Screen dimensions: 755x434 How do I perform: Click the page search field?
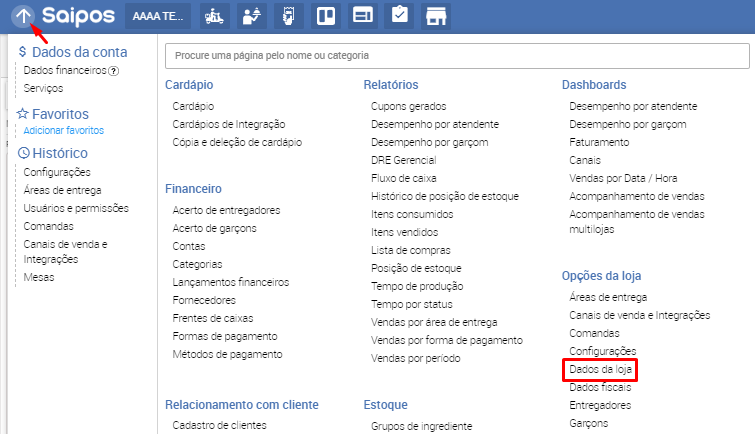tap(454, 55)
